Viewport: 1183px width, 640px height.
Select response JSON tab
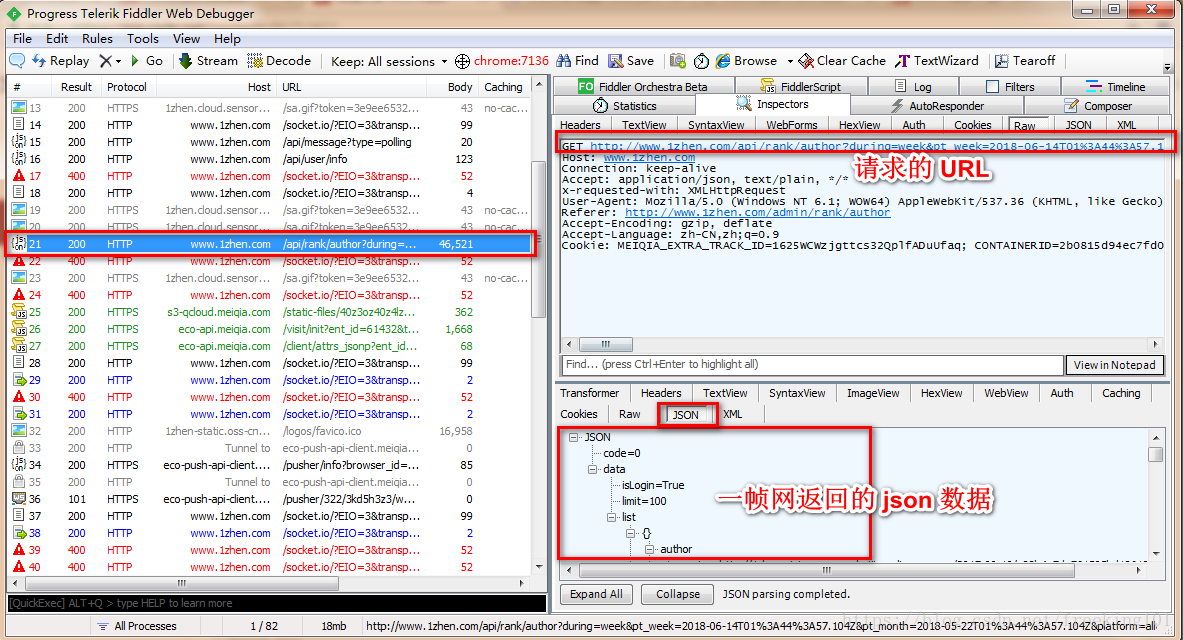pyautogui.click(x=686, y=414)
